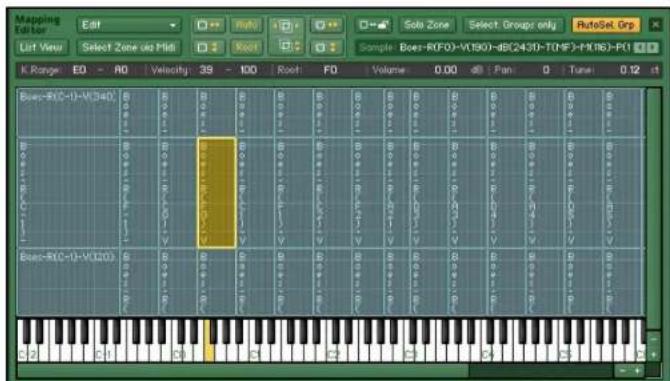Click the horizontal scrollbar under keyboard
The height and width of the screenshot is (381, 670).
[x=243, y=370]
